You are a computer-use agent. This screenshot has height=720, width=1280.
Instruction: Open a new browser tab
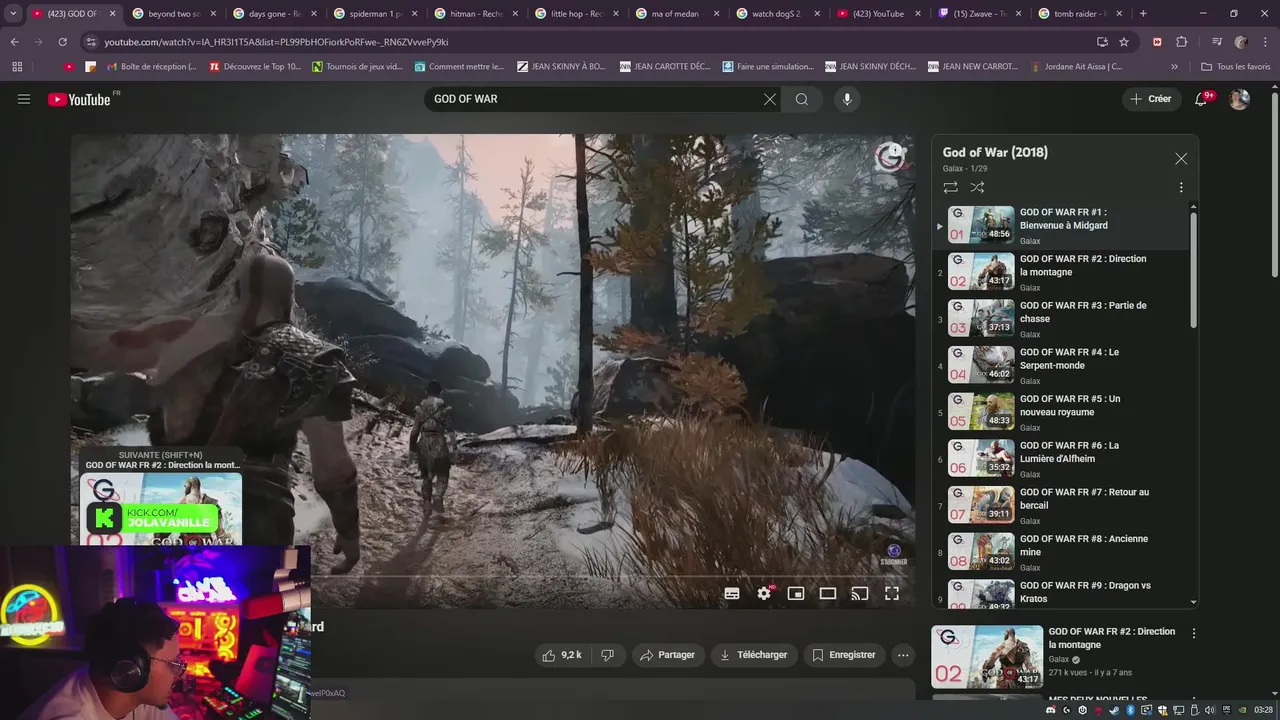coord(1143,14)
